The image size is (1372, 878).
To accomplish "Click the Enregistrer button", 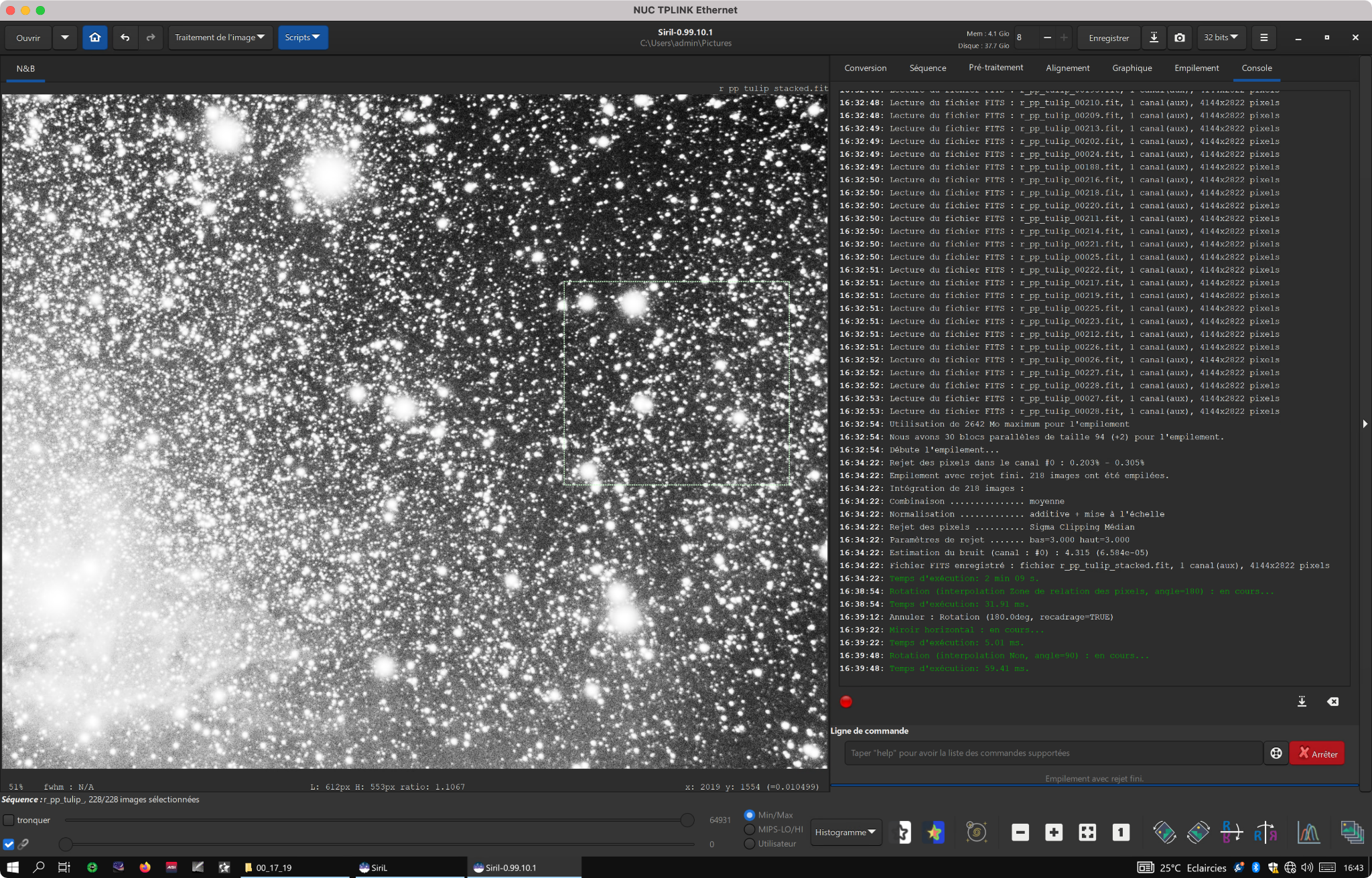I will [1109, 38].
